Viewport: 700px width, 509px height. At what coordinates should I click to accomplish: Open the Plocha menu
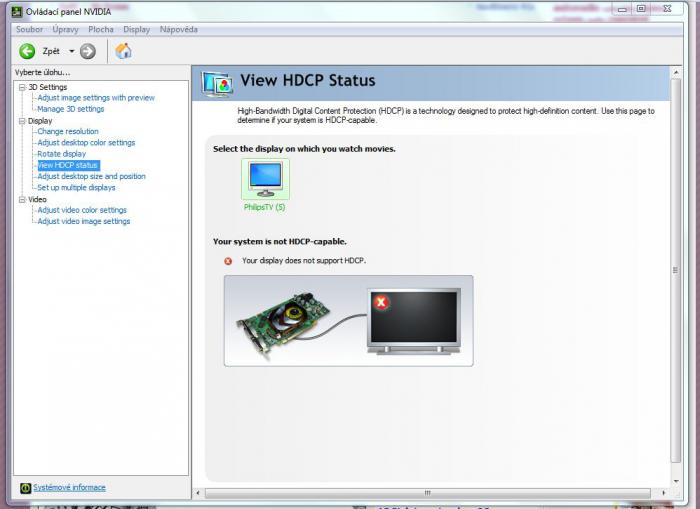(101, 29)
